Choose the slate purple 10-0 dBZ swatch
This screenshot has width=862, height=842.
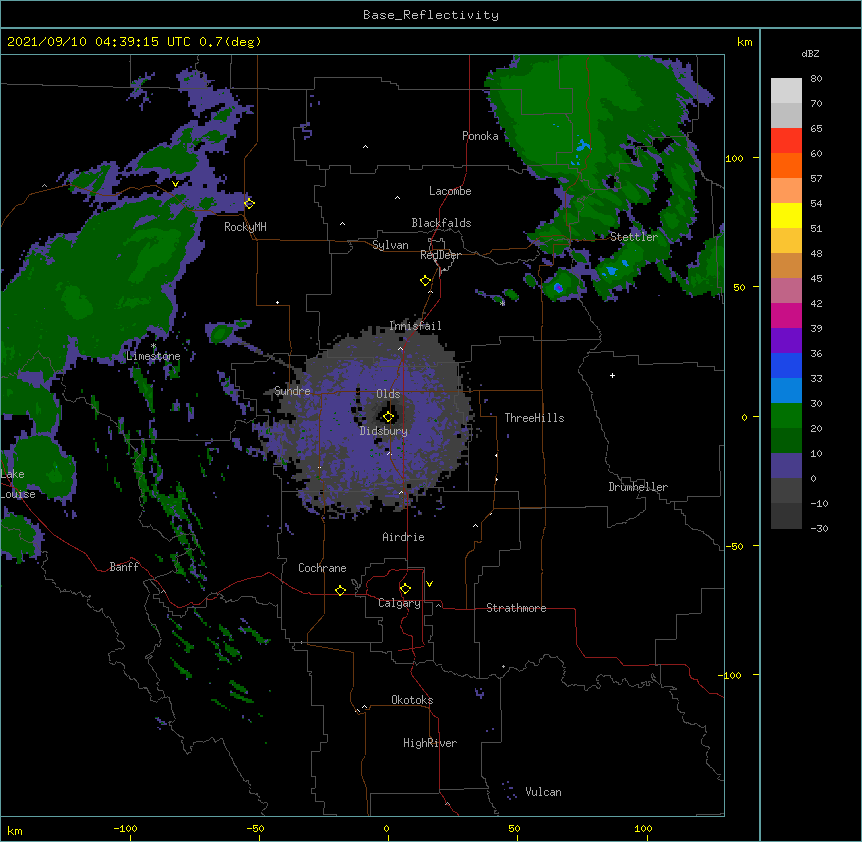click(786, 466)
